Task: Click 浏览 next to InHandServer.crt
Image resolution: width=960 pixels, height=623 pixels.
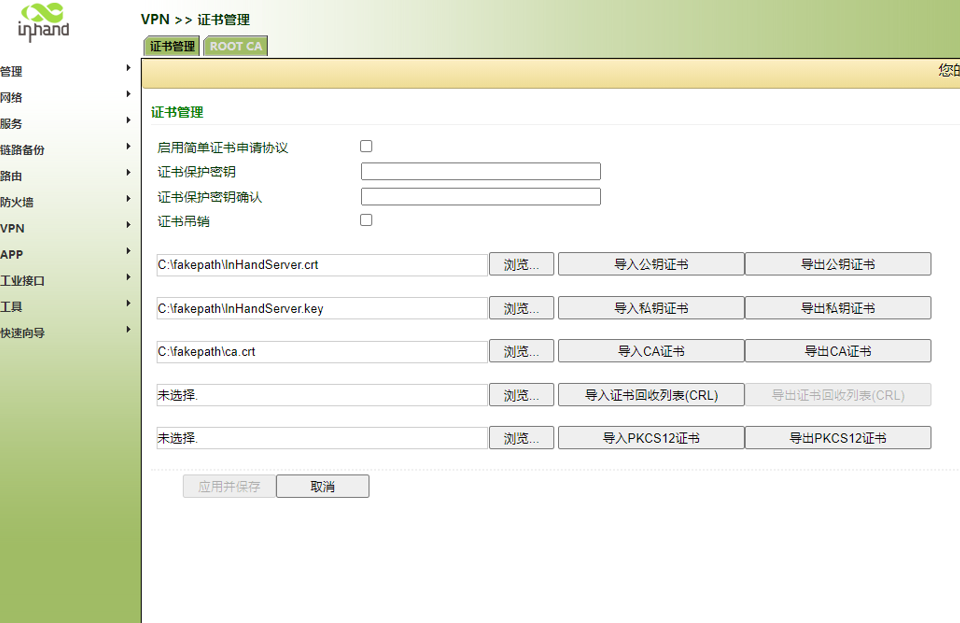Action: (x=520, y=264)
